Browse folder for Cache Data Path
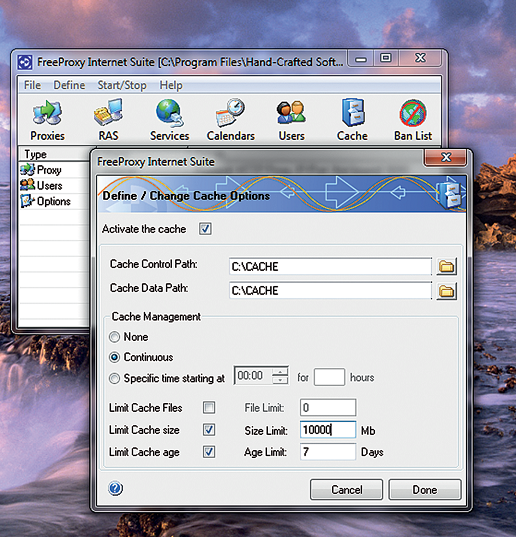The height and width of the screenshot is (537, 516). tap(446, 291)
